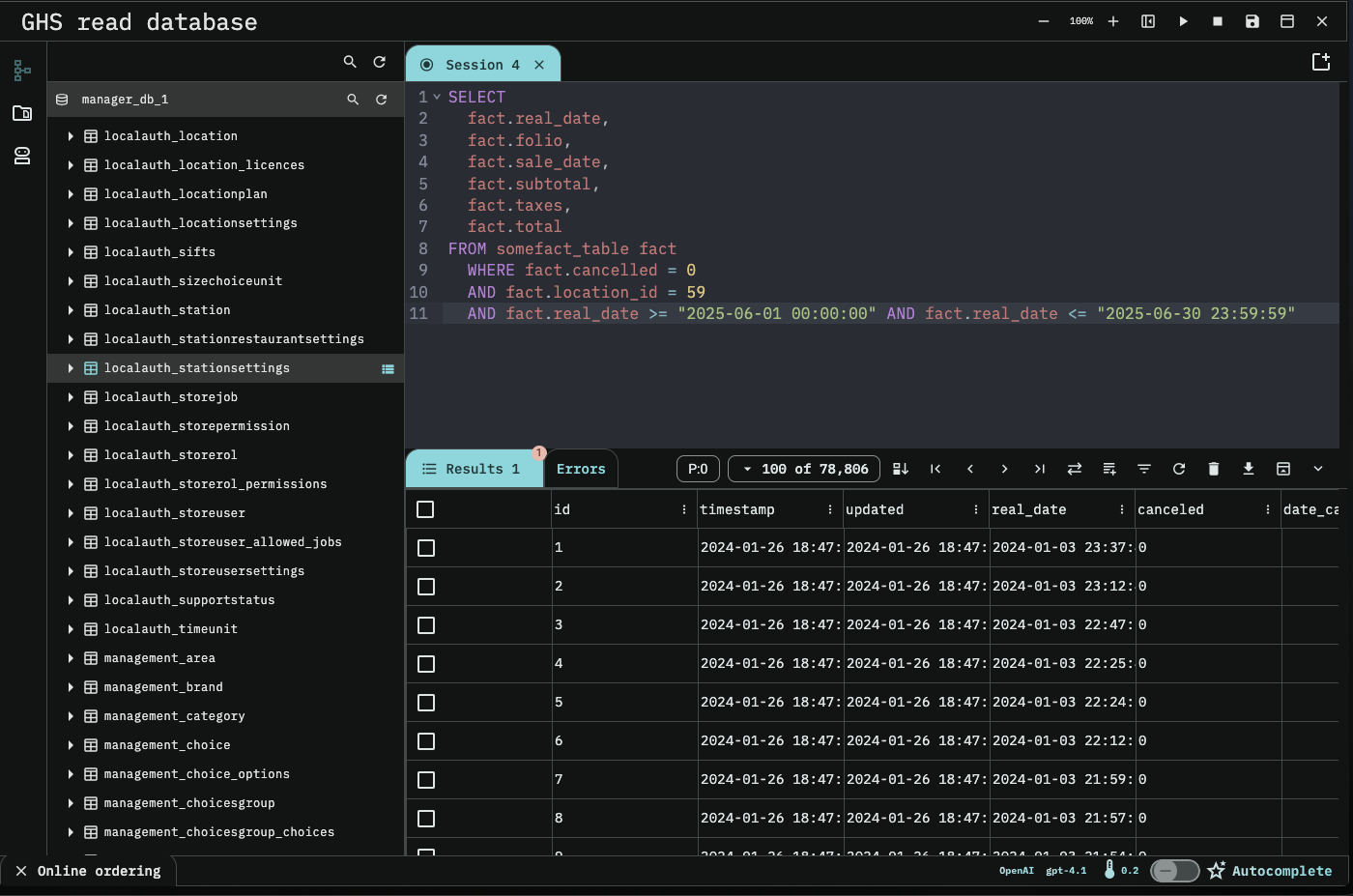Zoom out with the minus icon

[1044, 21]
